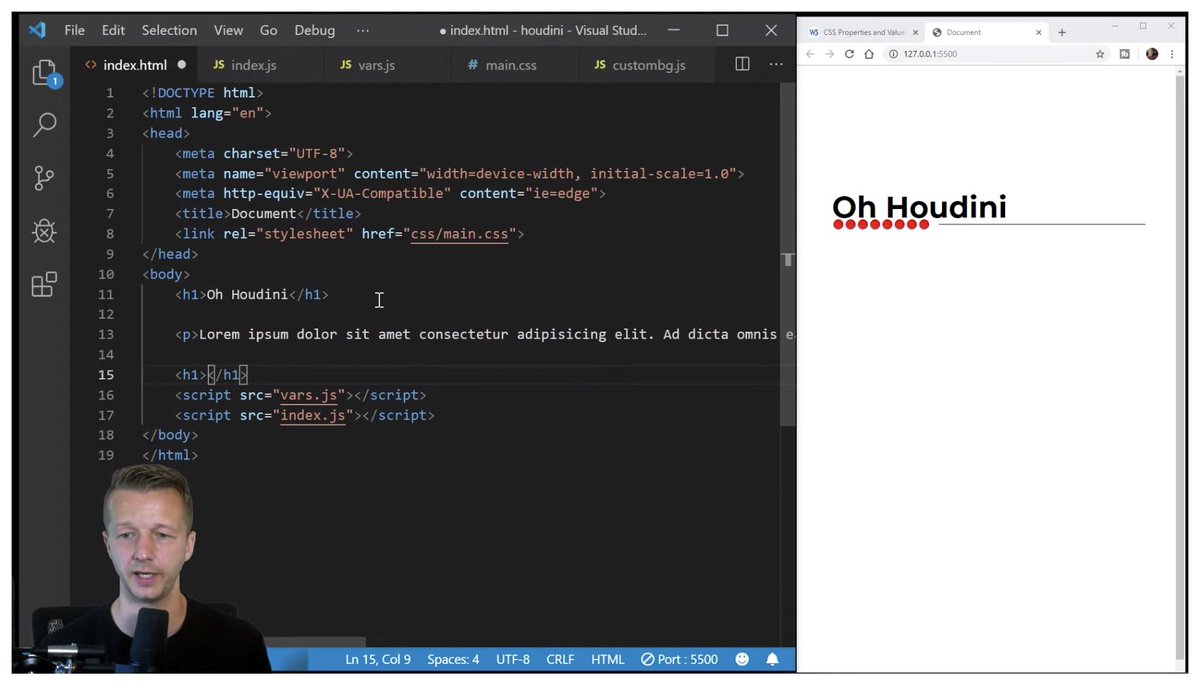Screen dimensions: 1200x684
Task: Open the View menu
Action: [x=228, y=30]
